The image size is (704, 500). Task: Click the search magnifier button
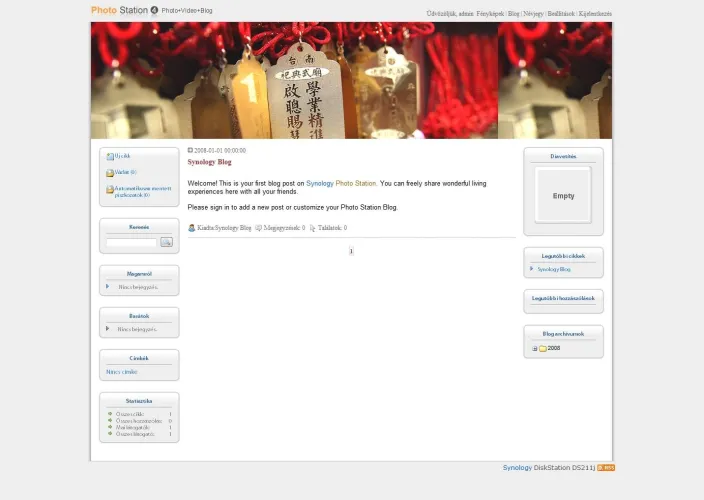pos(166,242)
